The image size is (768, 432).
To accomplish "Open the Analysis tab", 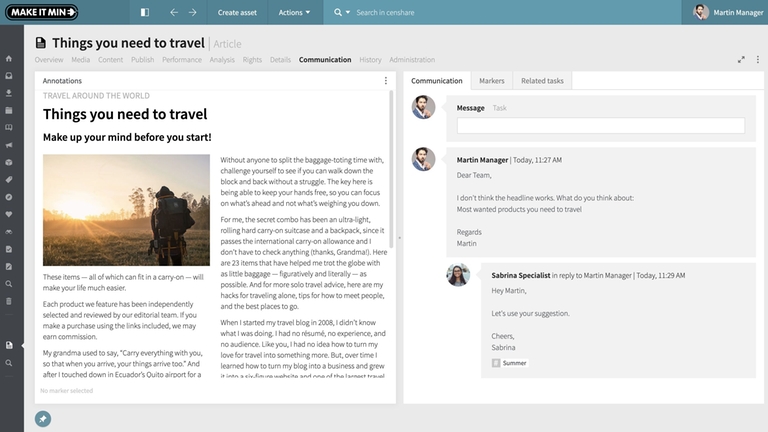I will pyautogui.click(x=222, y=60).
